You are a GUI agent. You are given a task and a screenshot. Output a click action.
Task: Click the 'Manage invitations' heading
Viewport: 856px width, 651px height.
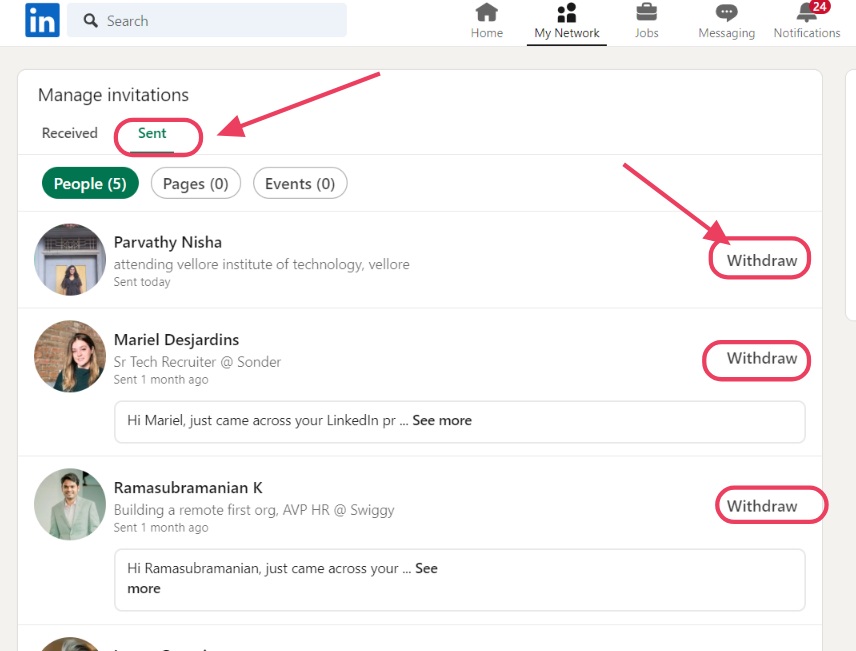point(114,95)
